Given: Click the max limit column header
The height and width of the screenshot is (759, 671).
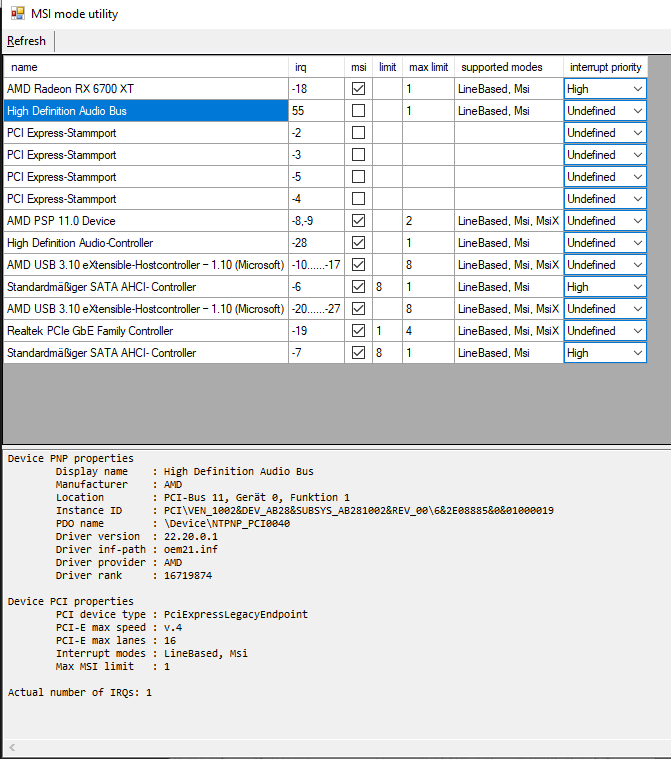Looking at the screenshot, I should pyautogui.click(x=428, y=67).
